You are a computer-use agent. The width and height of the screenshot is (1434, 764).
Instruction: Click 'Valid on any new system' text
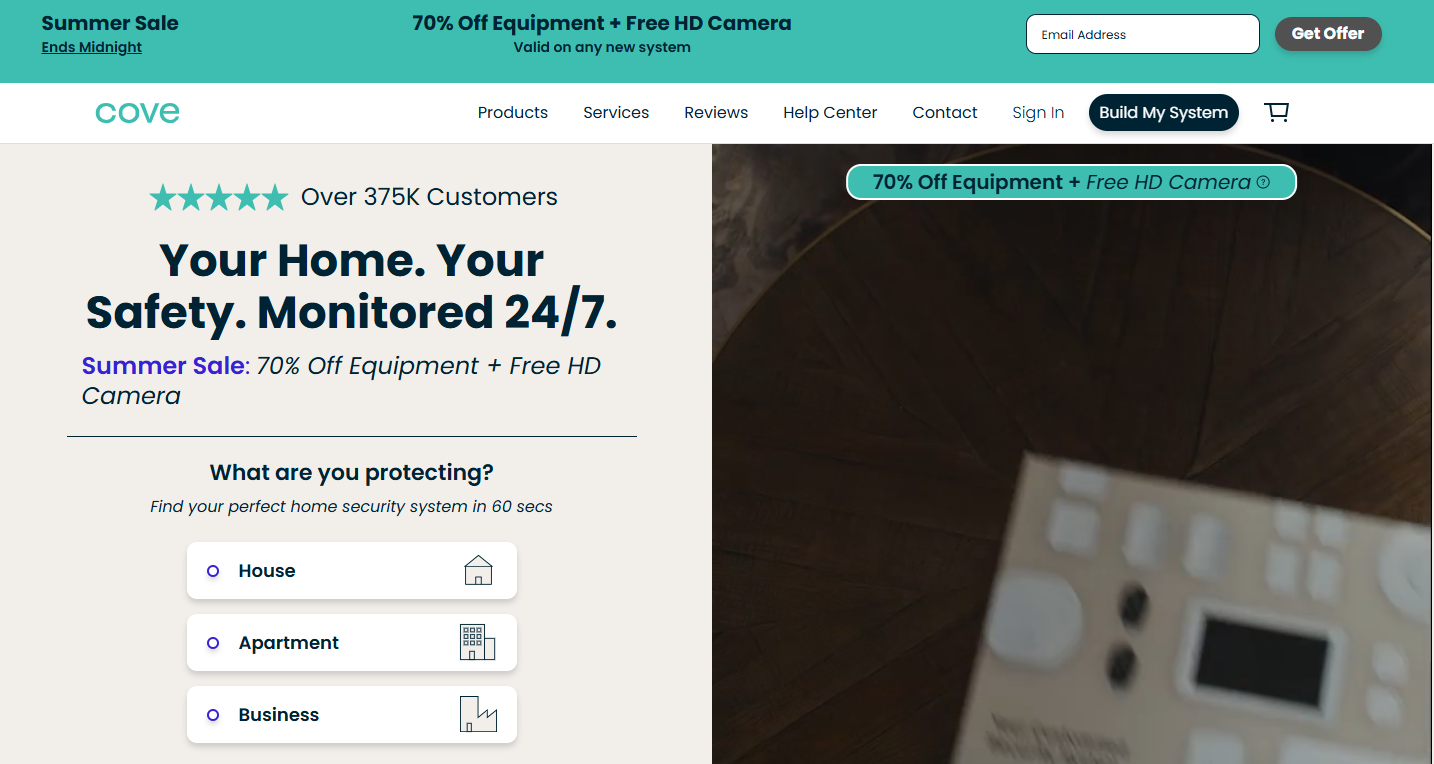click(x=602, y=47)
